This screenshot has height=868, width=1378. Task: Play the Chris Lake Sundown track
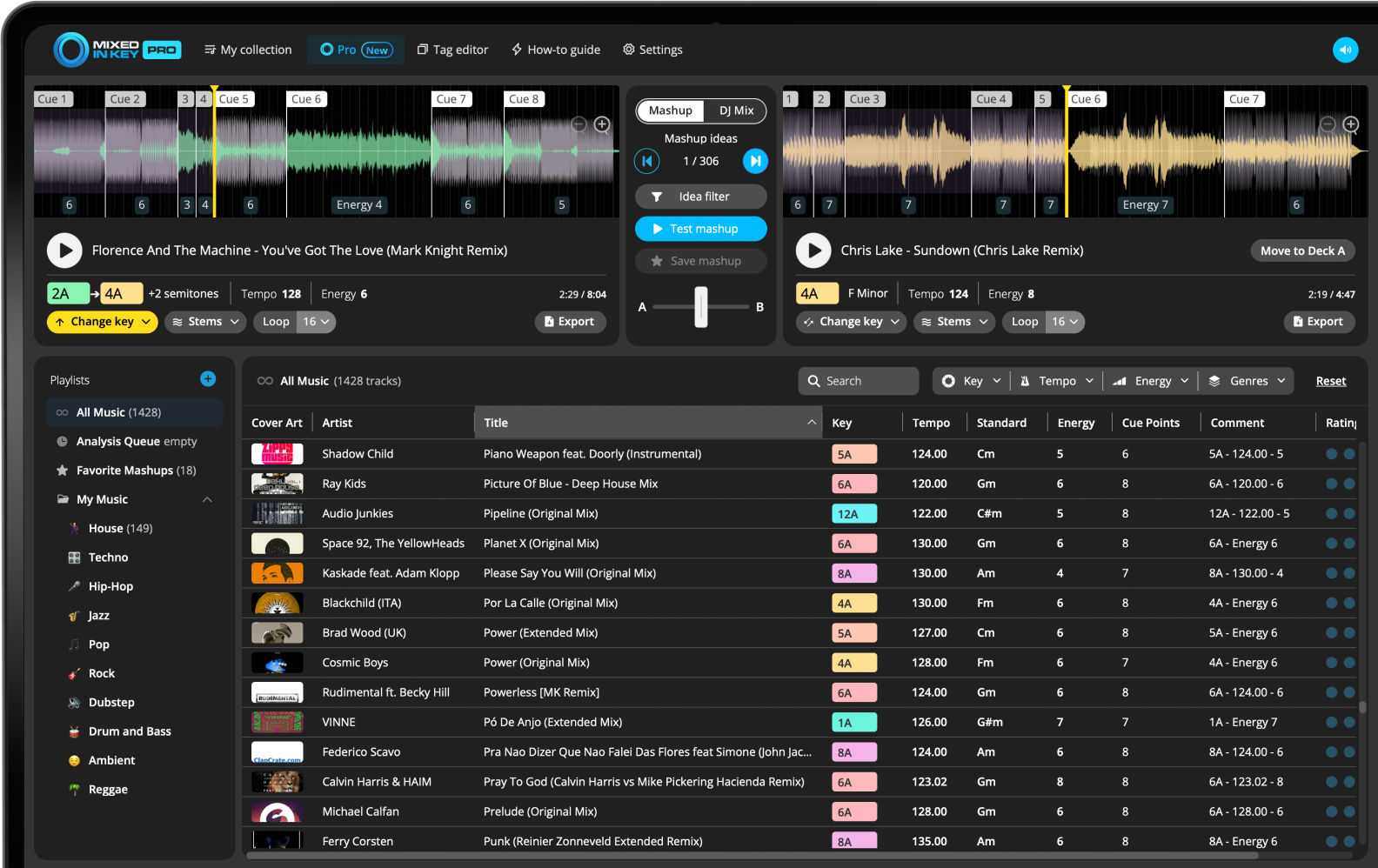click(x=813, y=250)
